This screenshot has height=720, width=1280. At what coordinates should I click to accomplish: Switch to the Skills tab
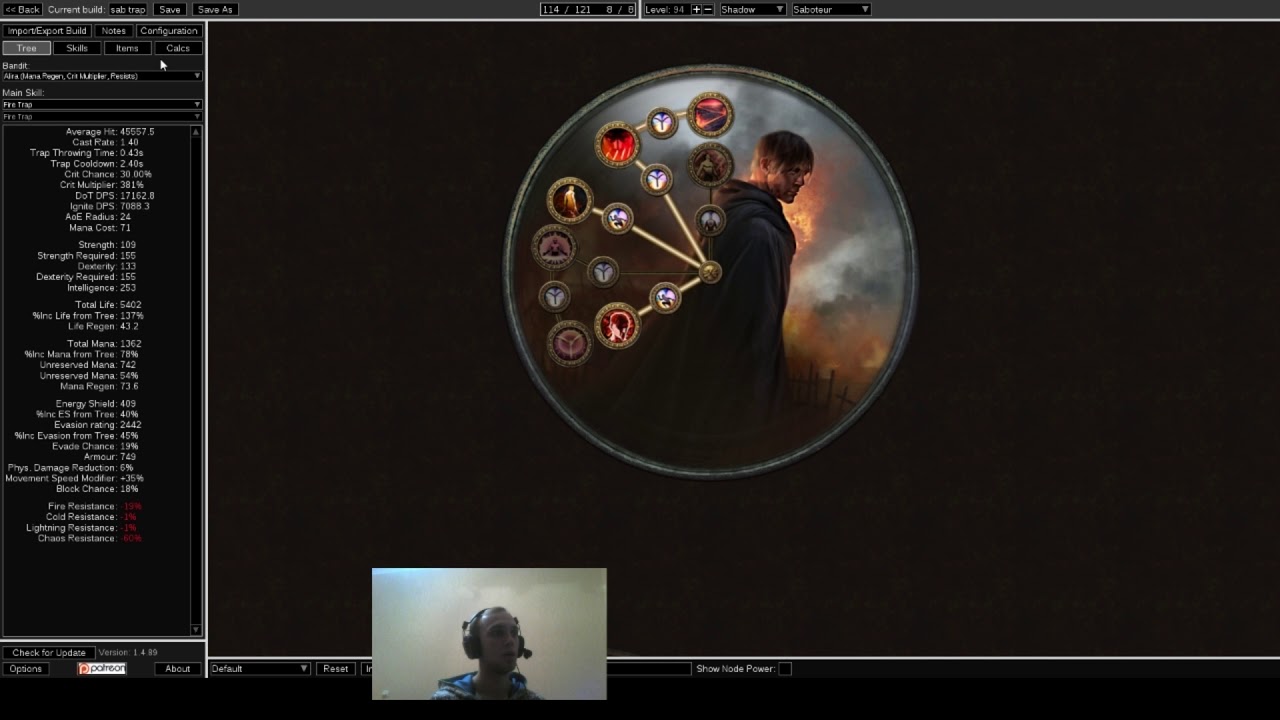tap(77, 48)
